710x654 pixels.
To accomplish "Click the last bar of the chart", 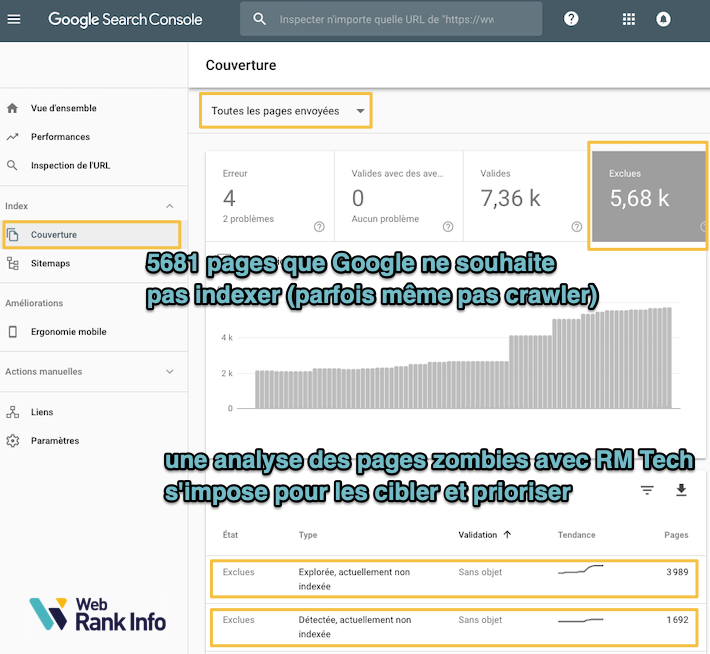I will [x=669, y=358].
